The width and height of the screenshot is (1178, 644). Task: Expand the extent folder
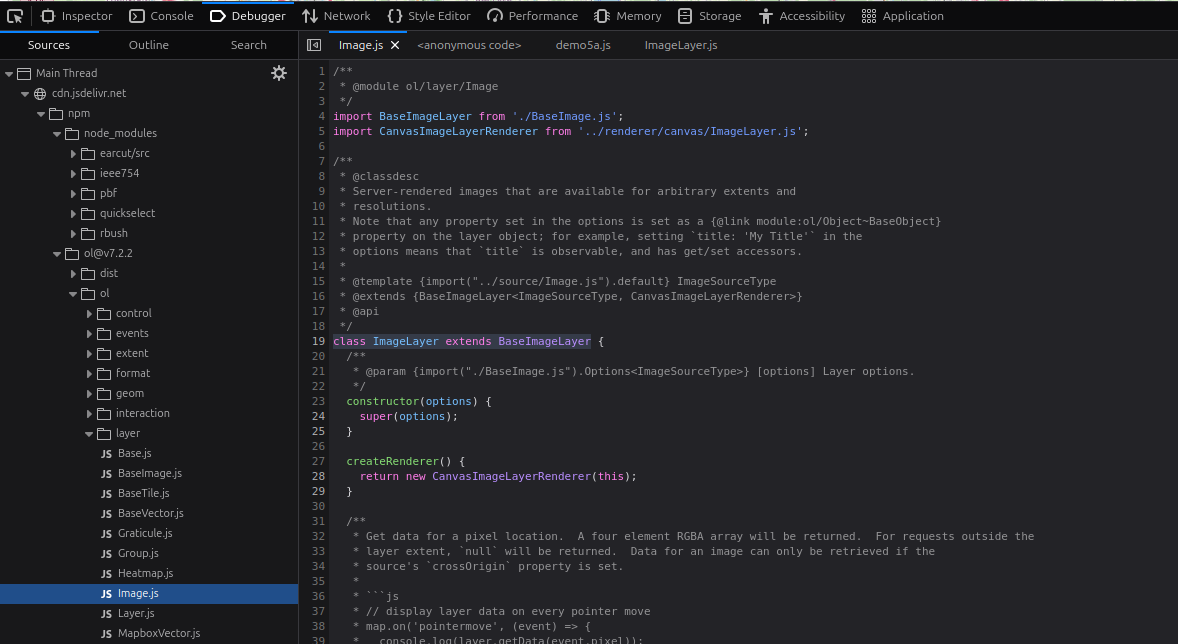(x=89, y=354)
